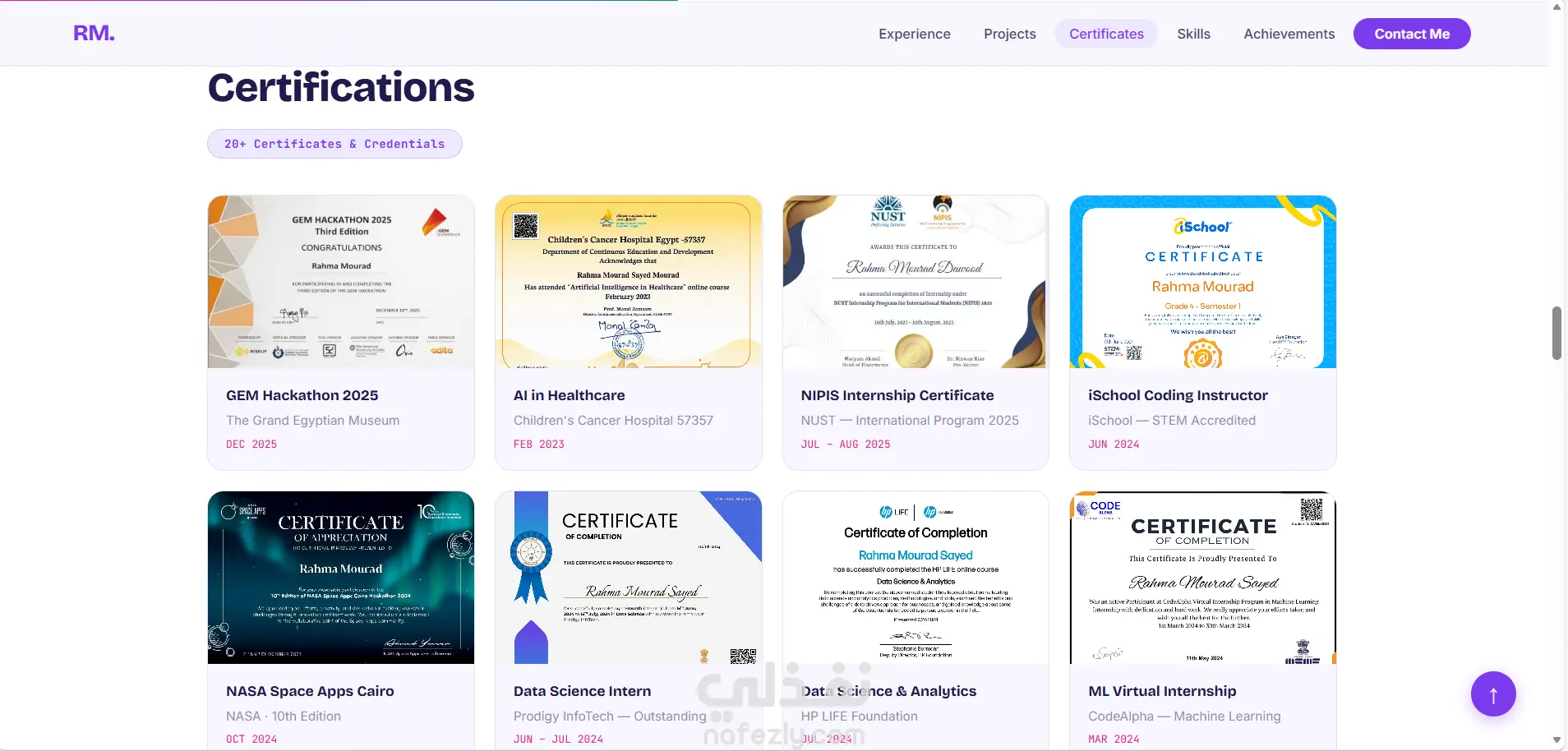Click the scroll-to-top arrow button

(1493, 694)
